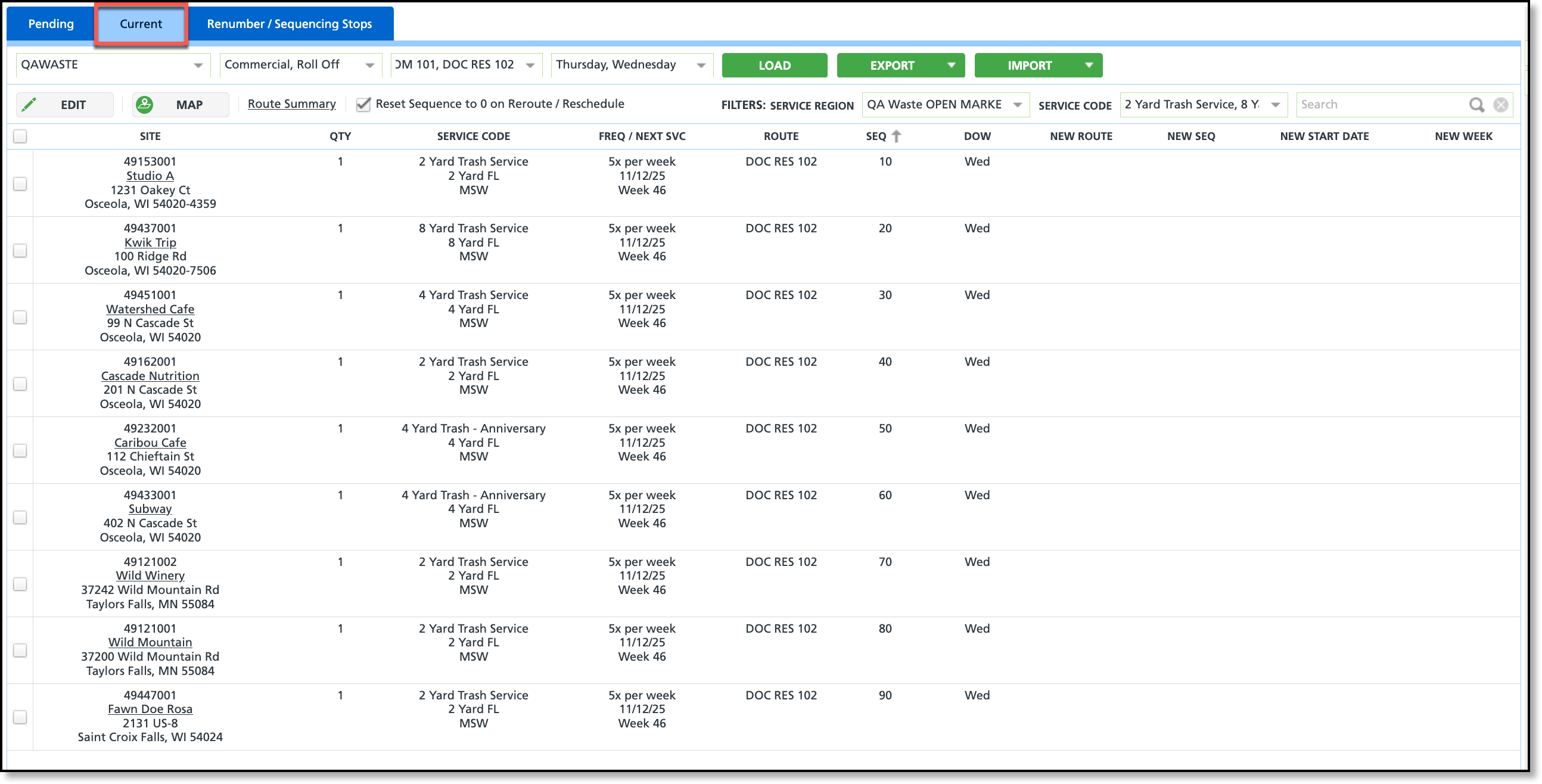Screen dimensions: 1542x784
Task: Open the Service Region filter dropdown
Action: (1017, 105)
